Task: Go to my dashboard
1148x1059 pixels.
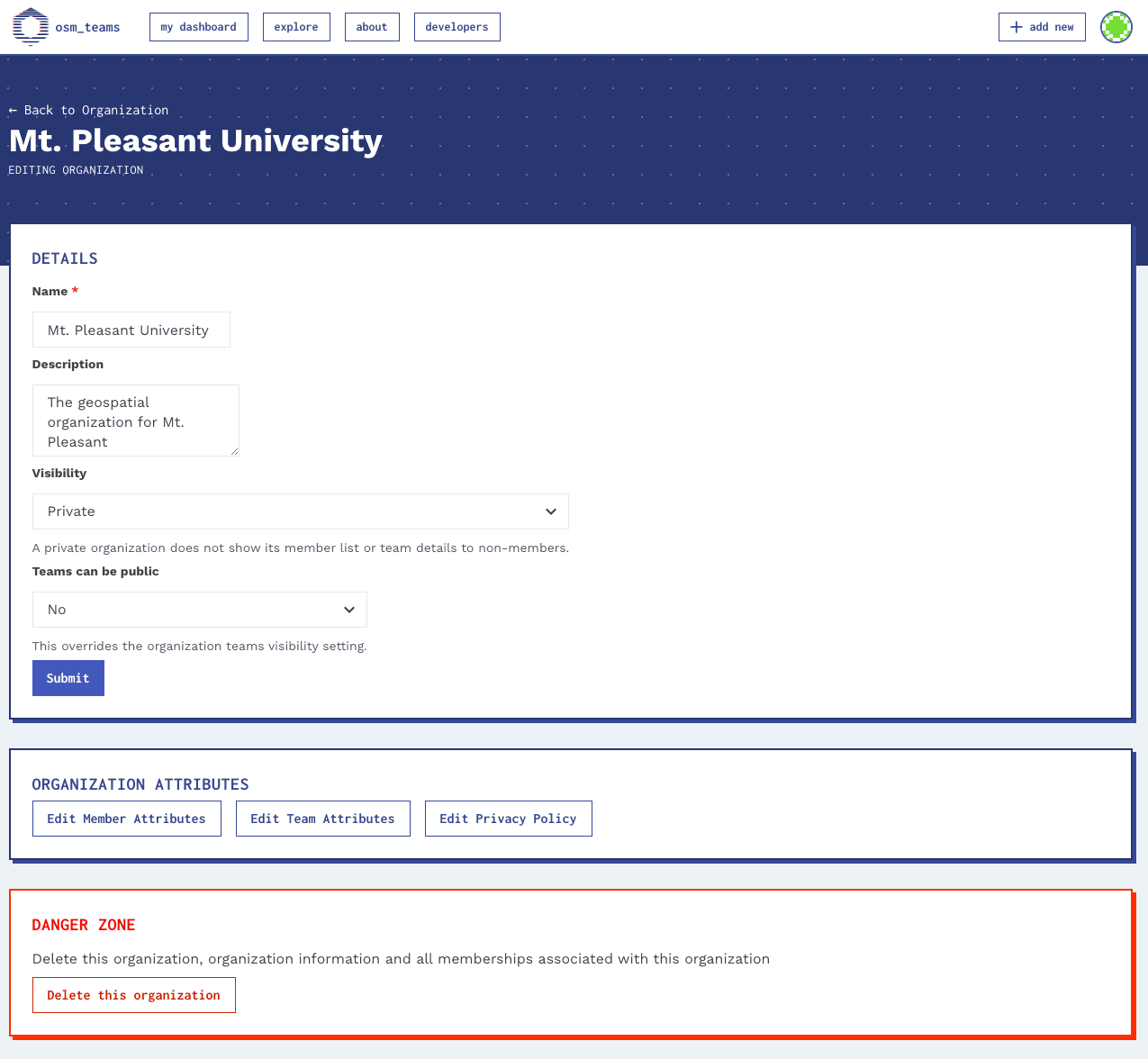Action: click(198, 27)
